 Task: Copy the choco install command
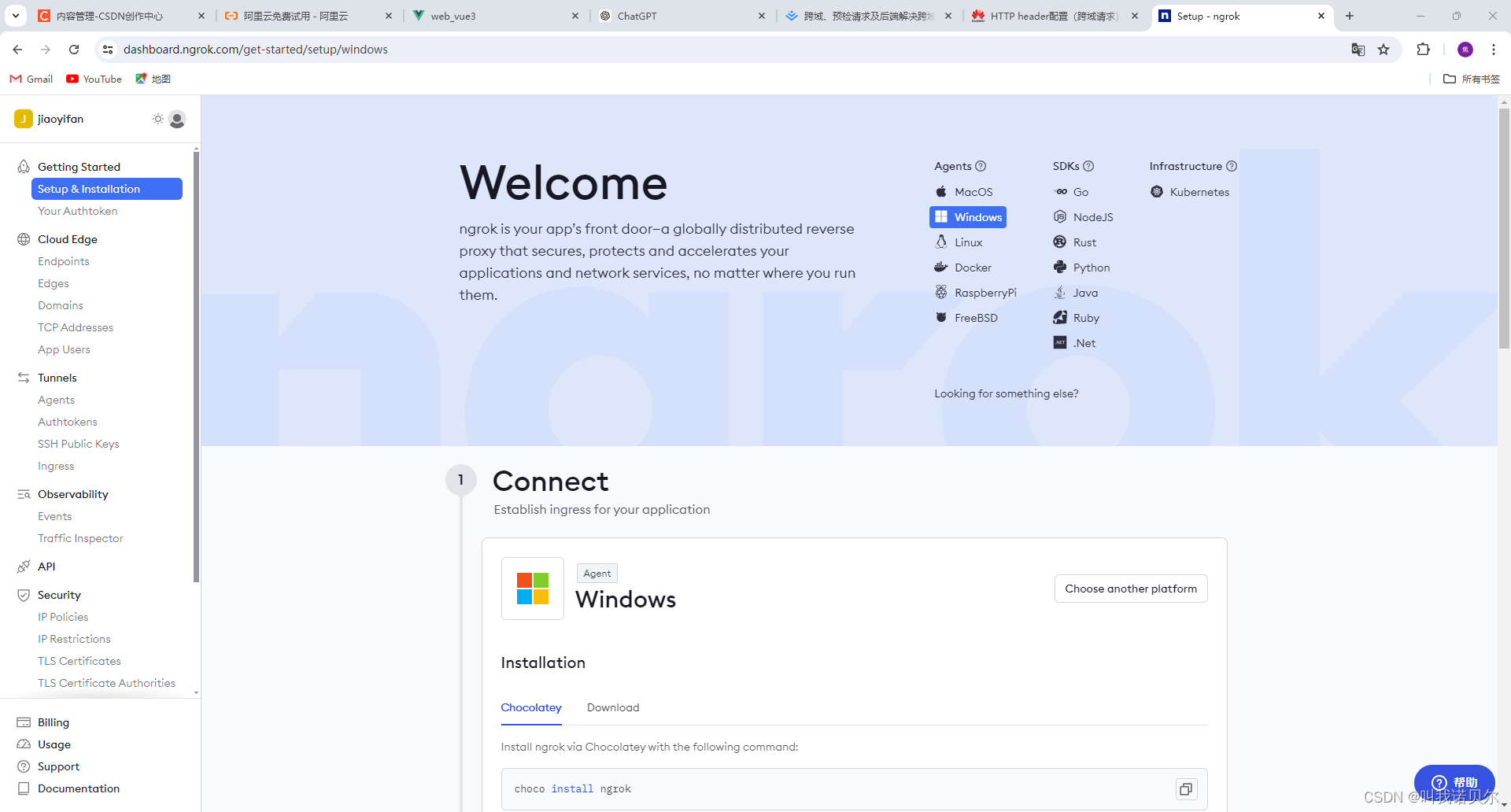[1186, 789]
